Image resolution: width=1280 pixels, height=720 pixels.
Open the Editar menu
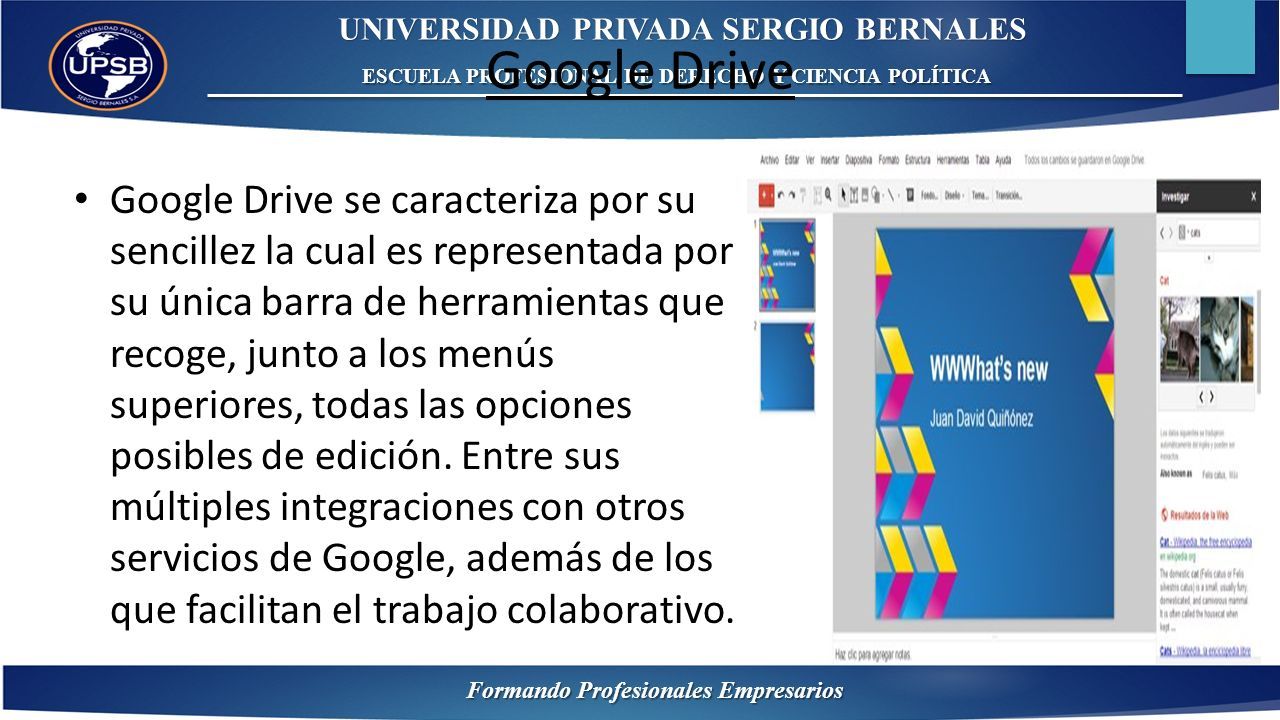(x=792, y=160)
